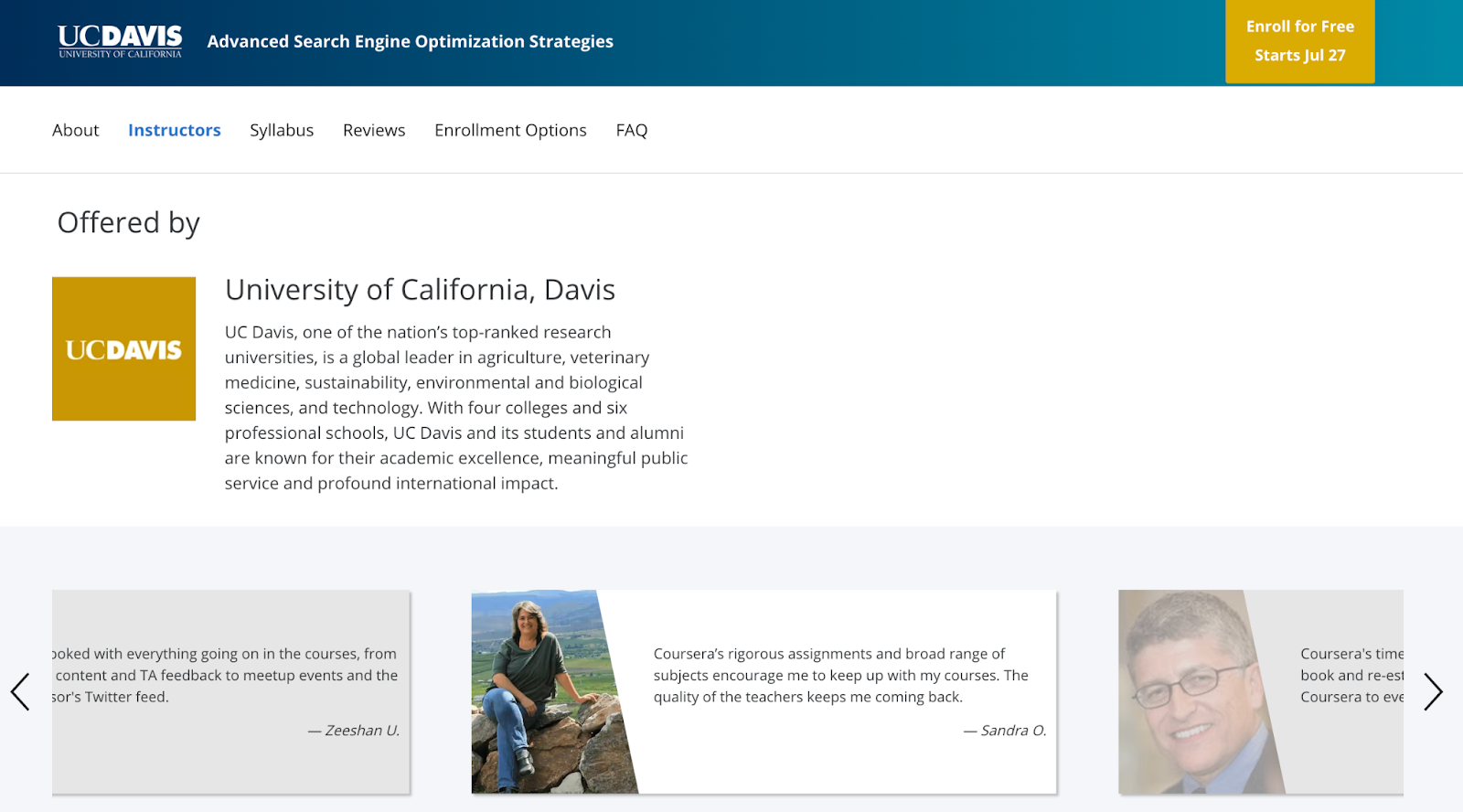Click the man with glasses testimonial photo
Screen dimensions: 1463x812
[x=1201, y=691]
